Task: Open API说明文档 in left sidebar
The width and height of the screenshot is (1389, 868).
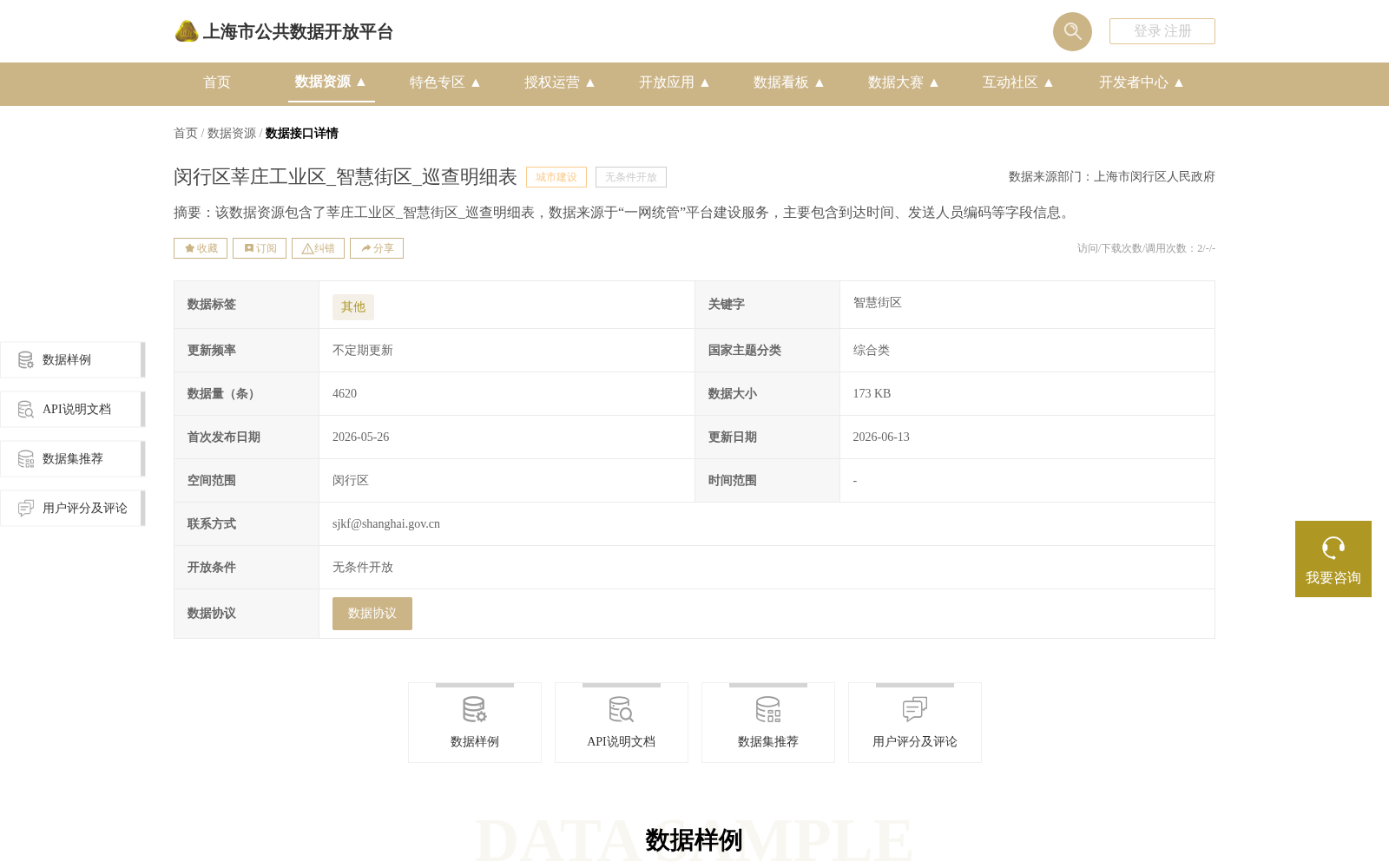Action: click(73, 409)
